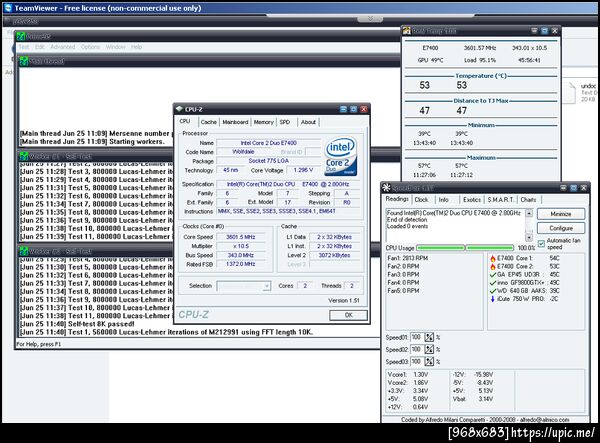Click Speed01 spinner arrows in SpeedFan
Viewport: 600px width, 443px height.
[429, 337]
